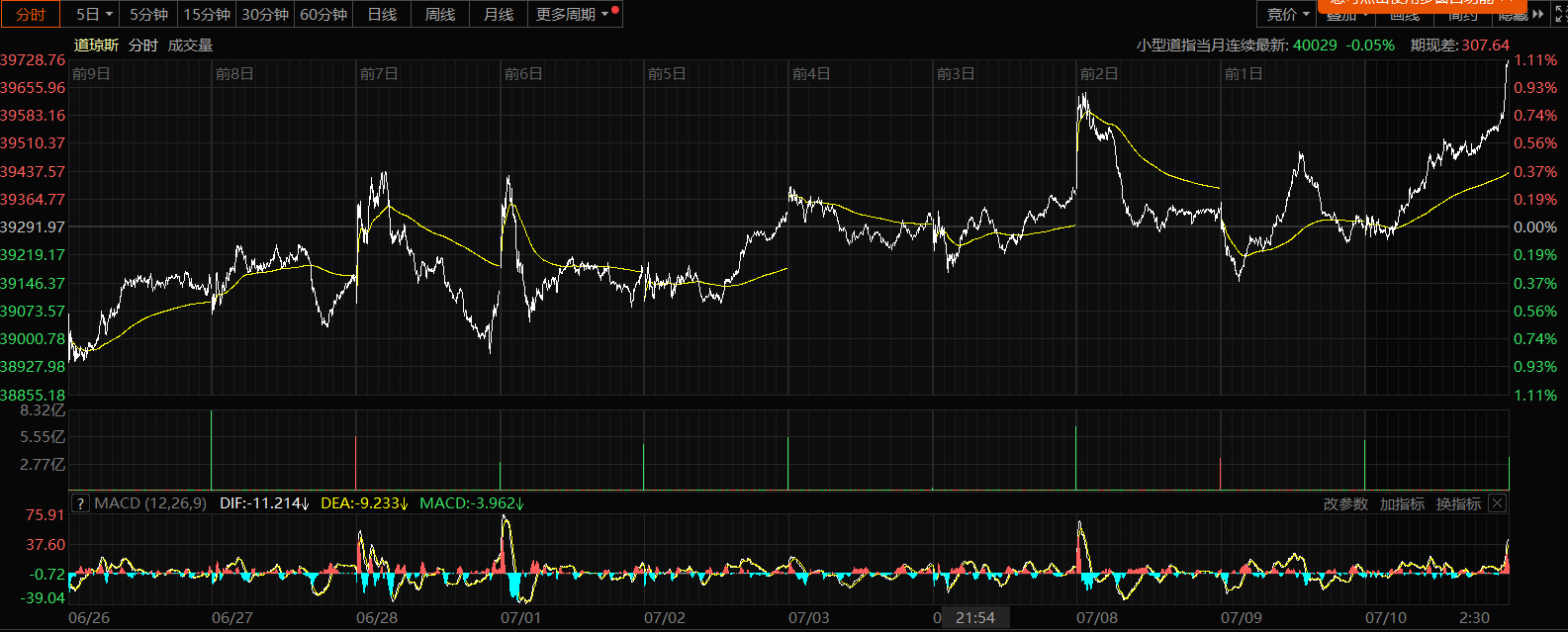
Task: Click the 06/27 date on the axis
Action: tap(232, 618)
